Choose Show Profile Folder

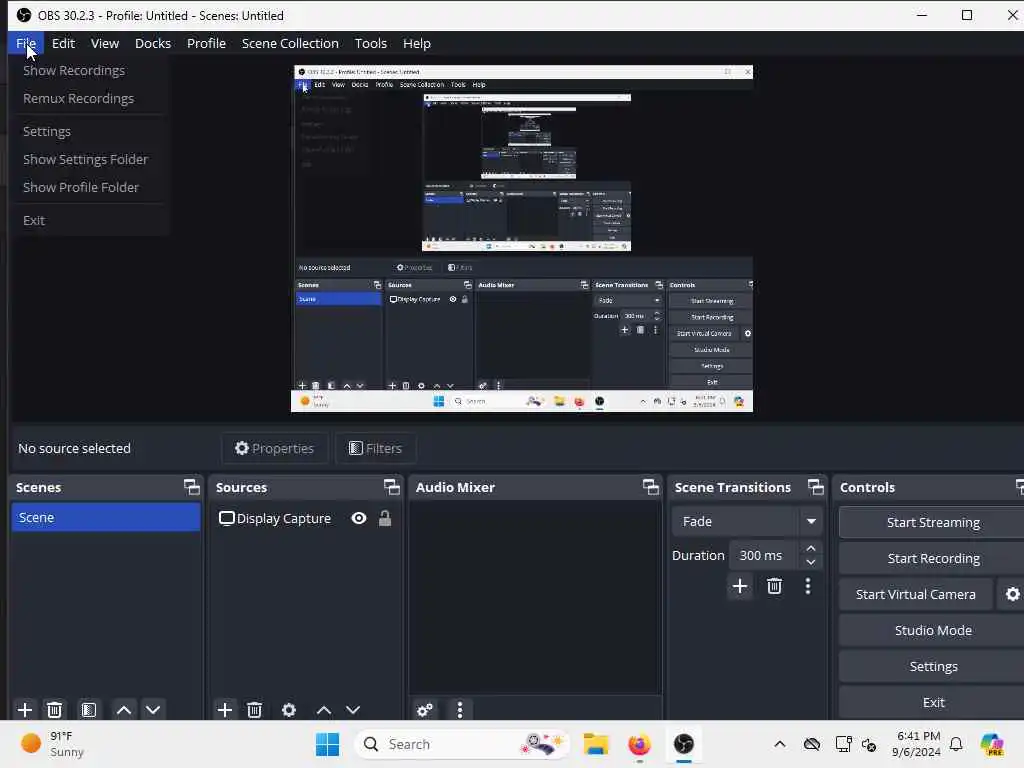pos(89,187)
